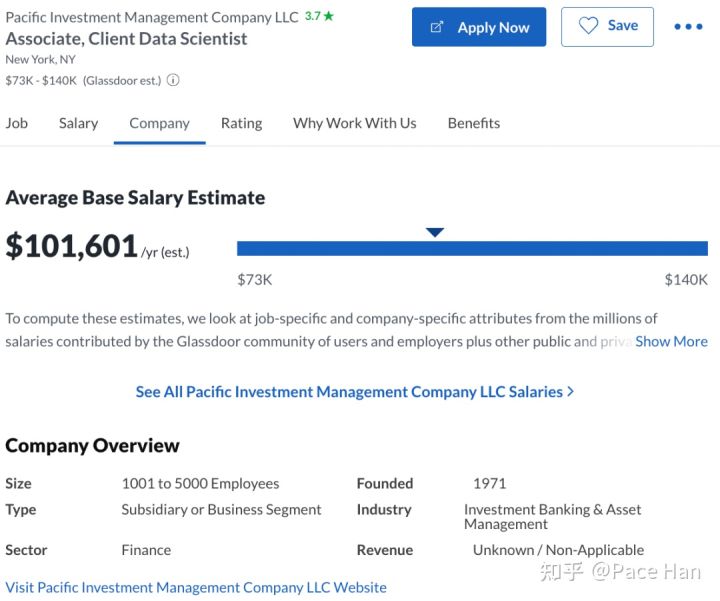Click the 3.7 company rating number
This screenshot has height=601, width=720.
pyautogui.click(x=313, y=17)
